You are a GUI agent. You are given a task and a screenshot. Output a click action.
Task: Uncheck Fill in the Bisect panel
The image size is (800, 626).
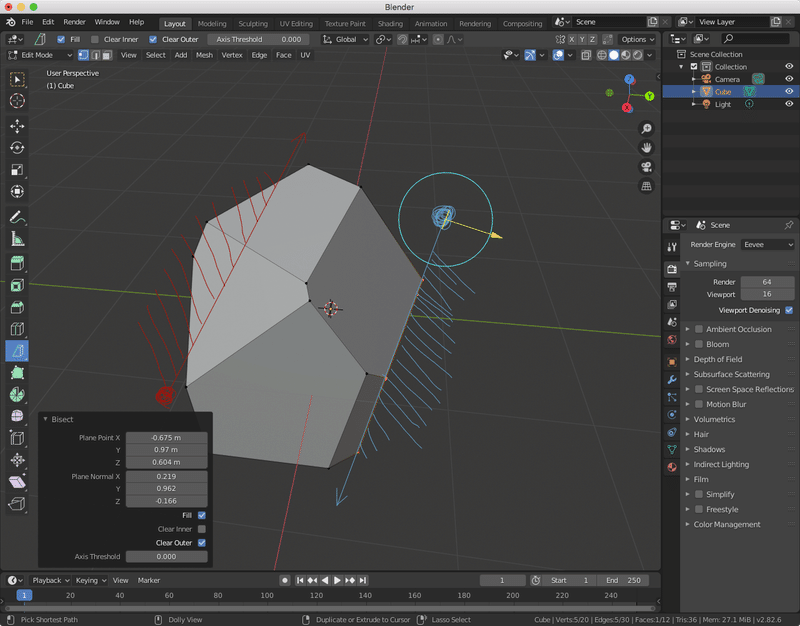pyautogui.click(x=202, y=515)
